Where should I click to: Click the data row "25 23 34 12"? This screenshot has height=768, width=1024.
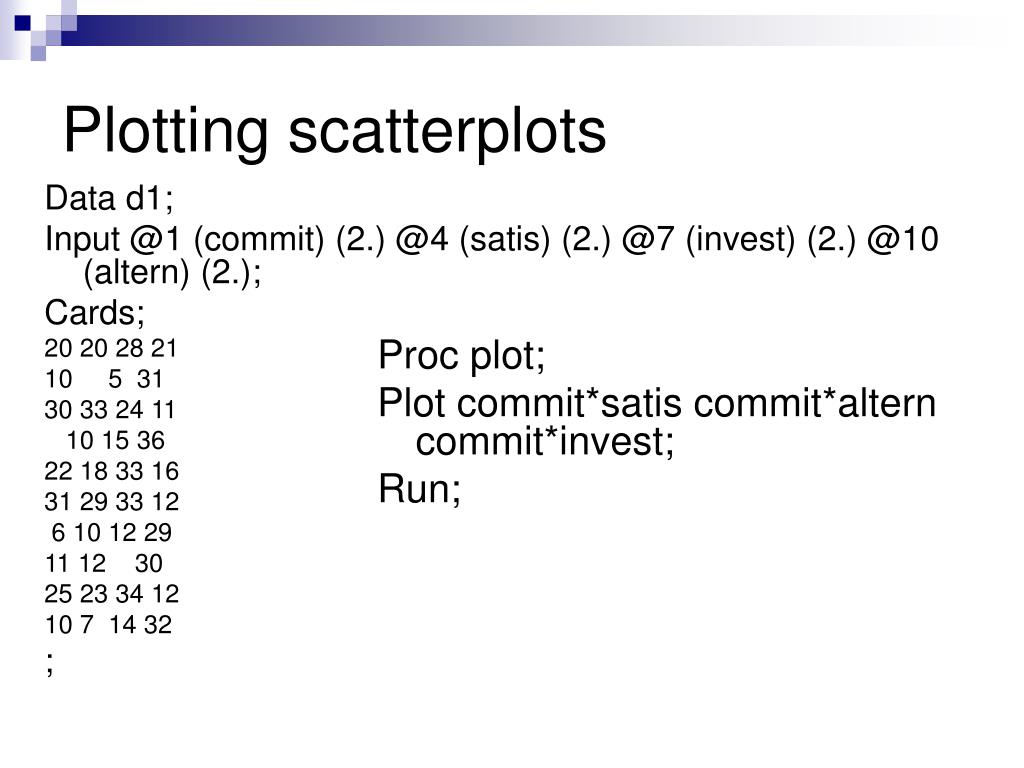click(111, 594)
